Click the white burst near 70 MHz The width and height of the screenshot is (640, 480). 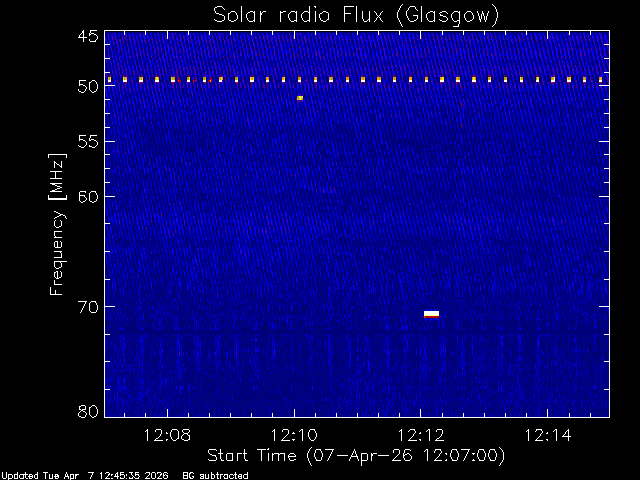(x=431, y=314)
